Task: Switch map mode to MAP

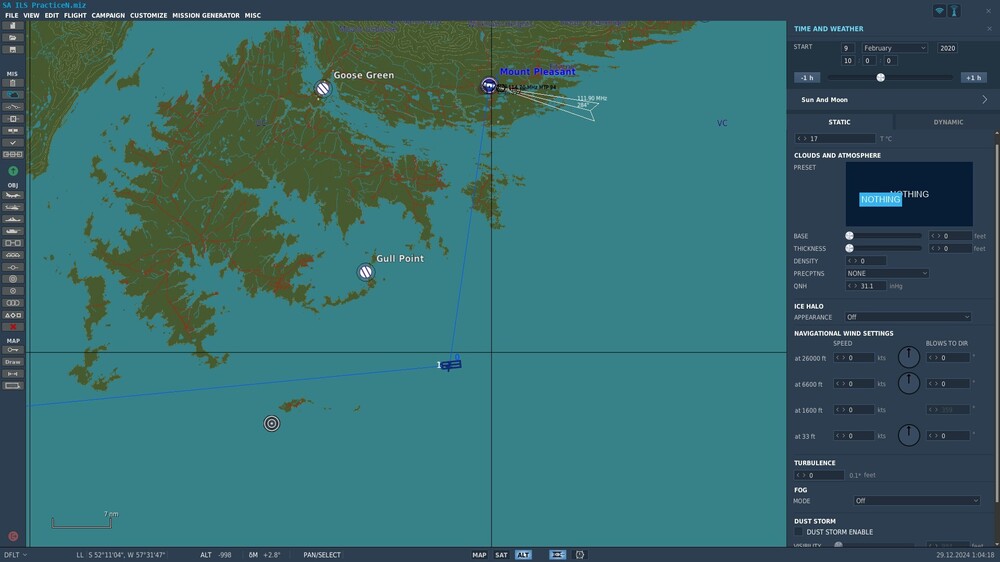Action: (479, 555)
